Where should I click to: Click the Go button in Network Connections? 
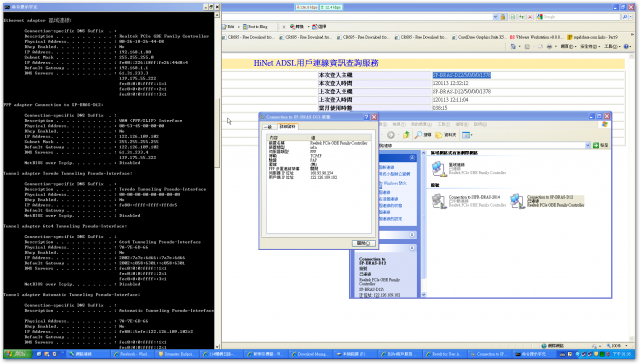click(x=600, y=145)
